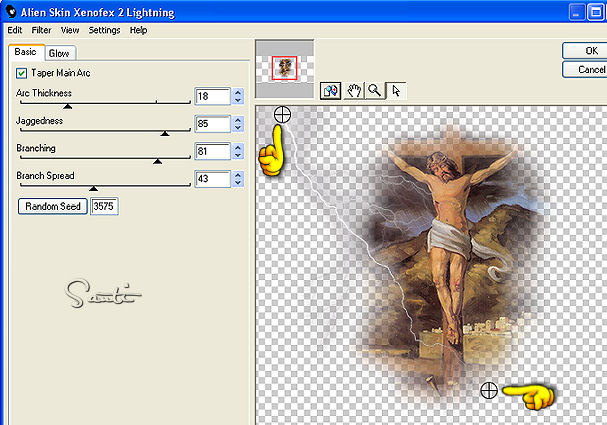Image resolution: width=607 pixels, height=425 pixels.
Task: Toggle the original/preview compare icon
Action: point(330,91)
